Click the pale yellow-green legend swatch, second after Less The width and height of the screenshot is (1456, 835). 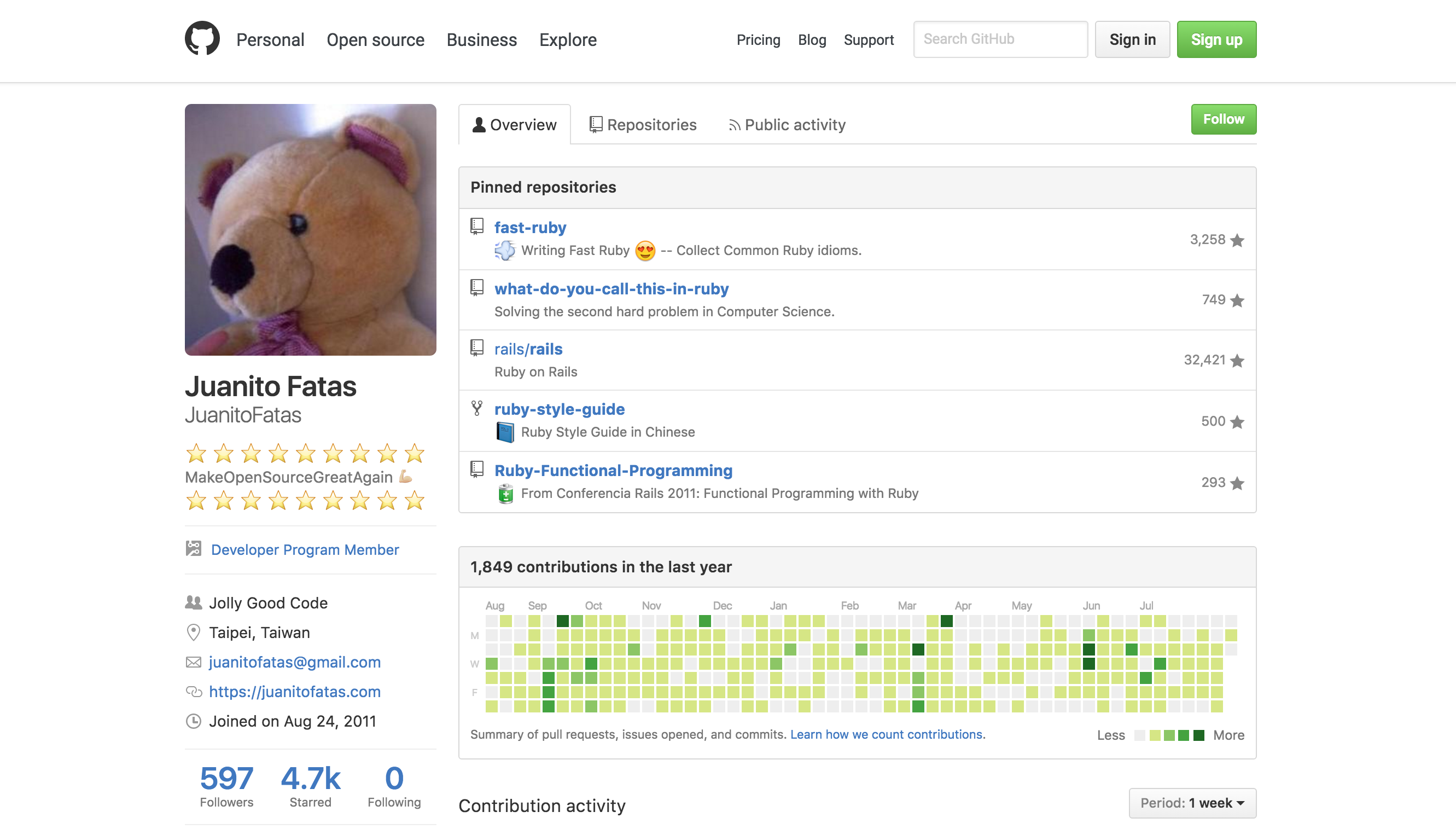click(x=1155, y=735)
